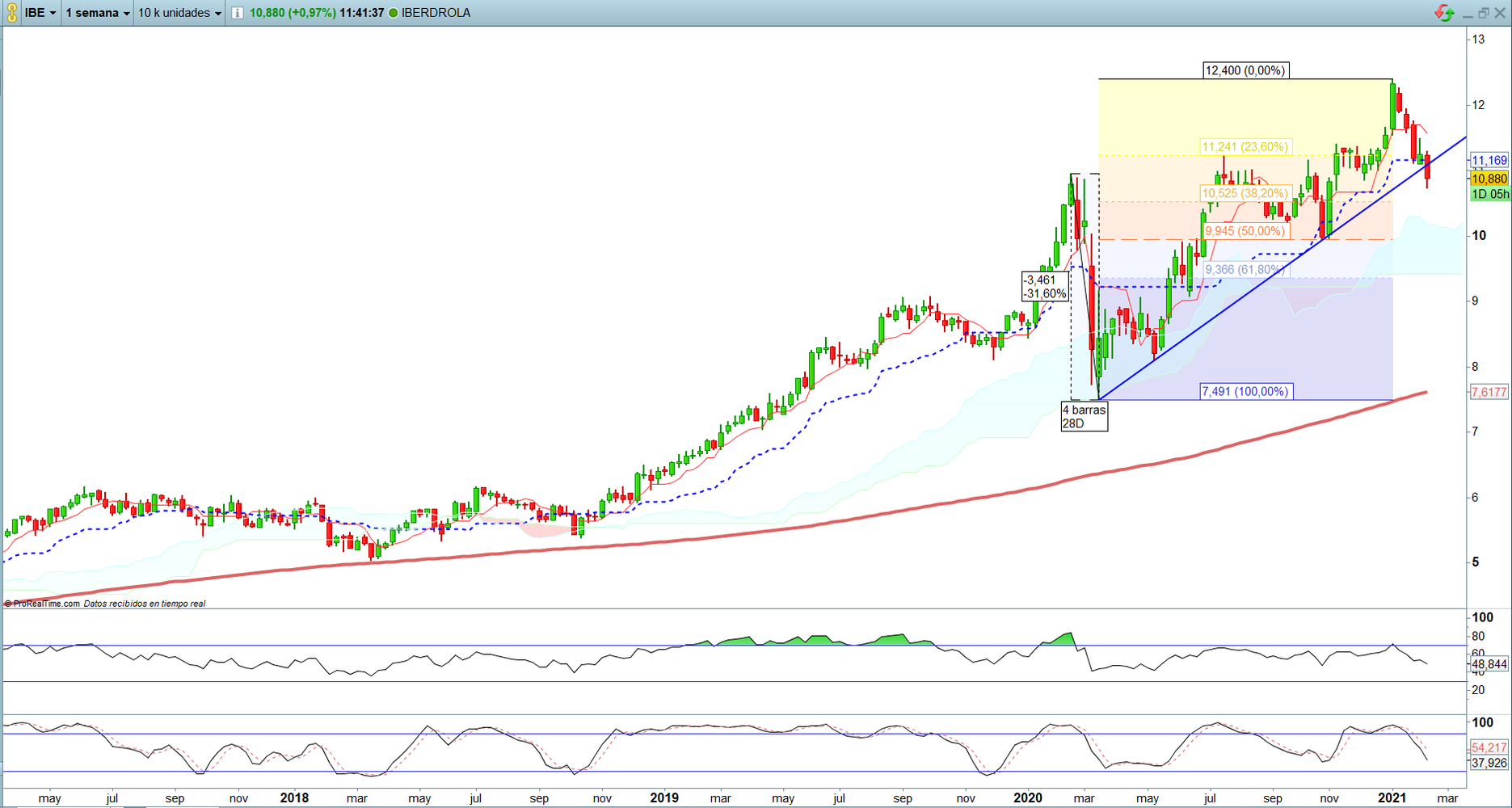Click the IBERDROLA instrument name
The width and height of the screenshot is (1512, 808).
(436, 13)
